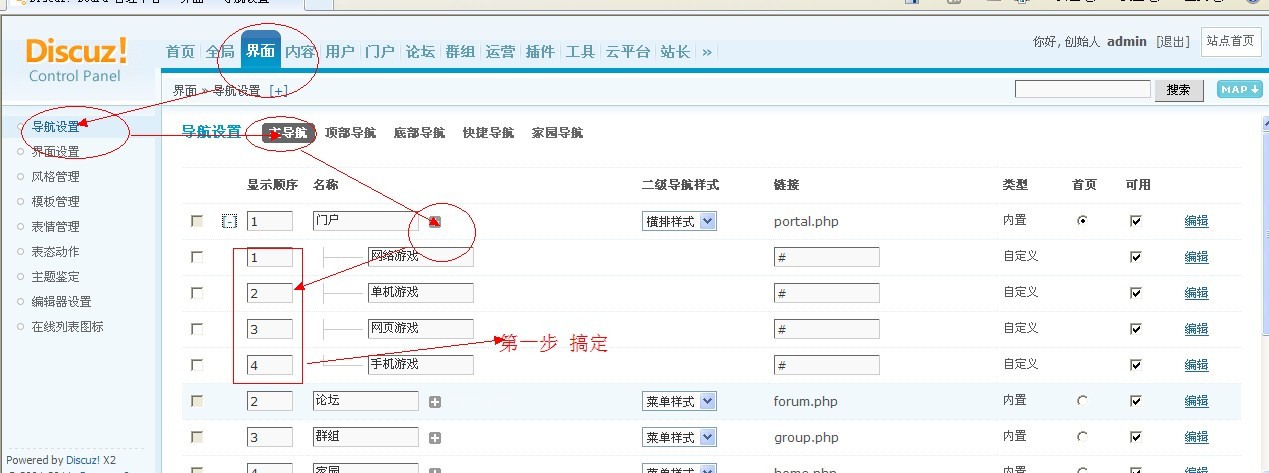The image size is (1269, 473).
Task: Open 在线列表图标 in sidebar
Action: click(x=67, y=327)
